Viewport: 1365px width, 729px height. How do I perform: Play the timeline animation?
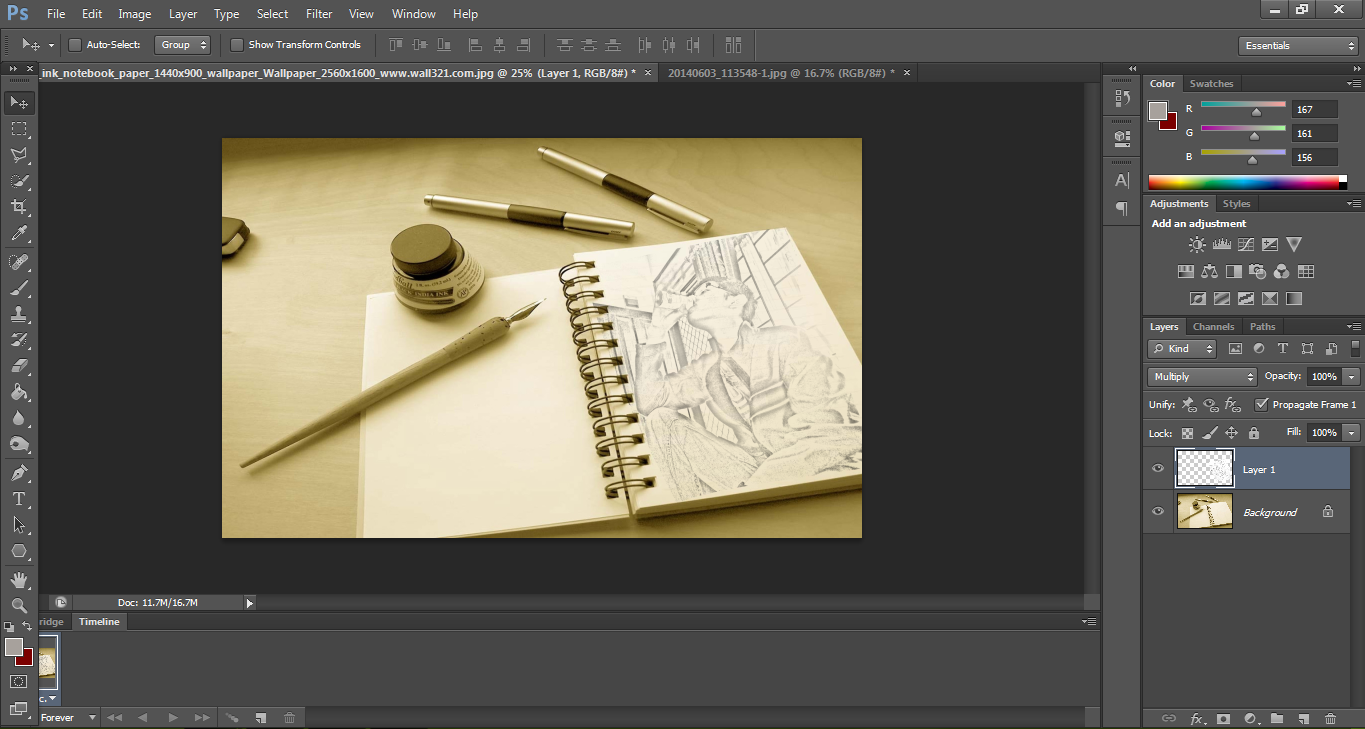172,718
